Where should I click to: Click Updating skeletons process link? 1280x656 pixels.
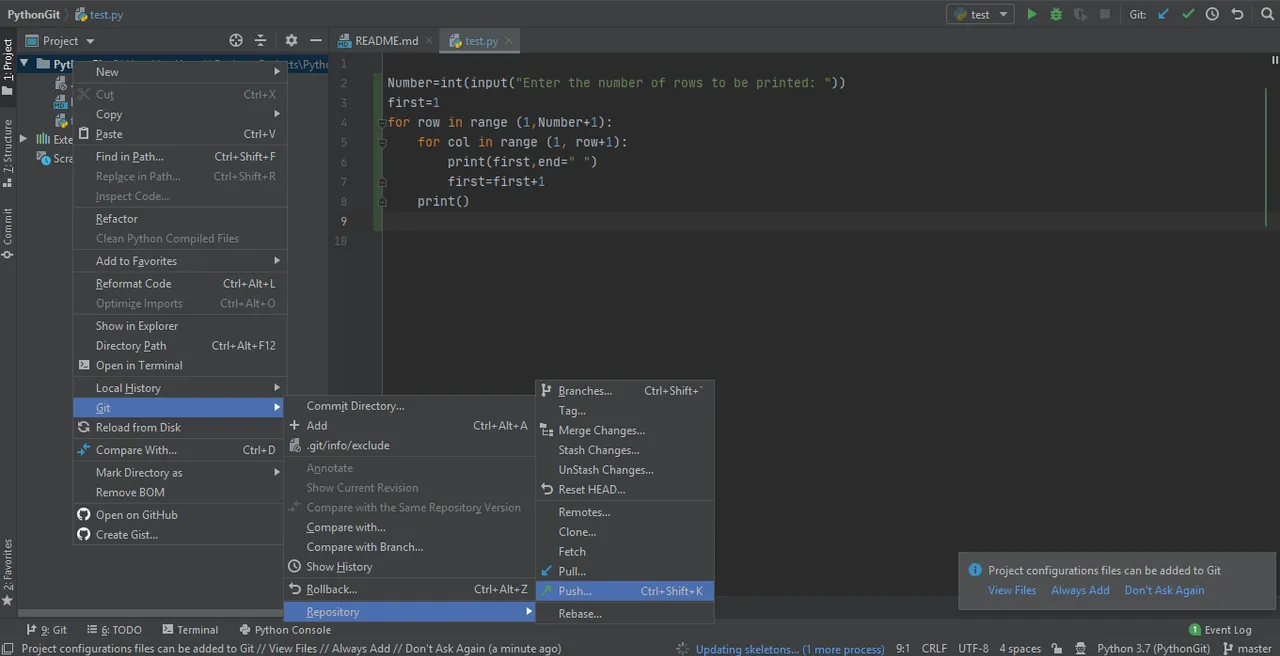(x=790, y=649)
